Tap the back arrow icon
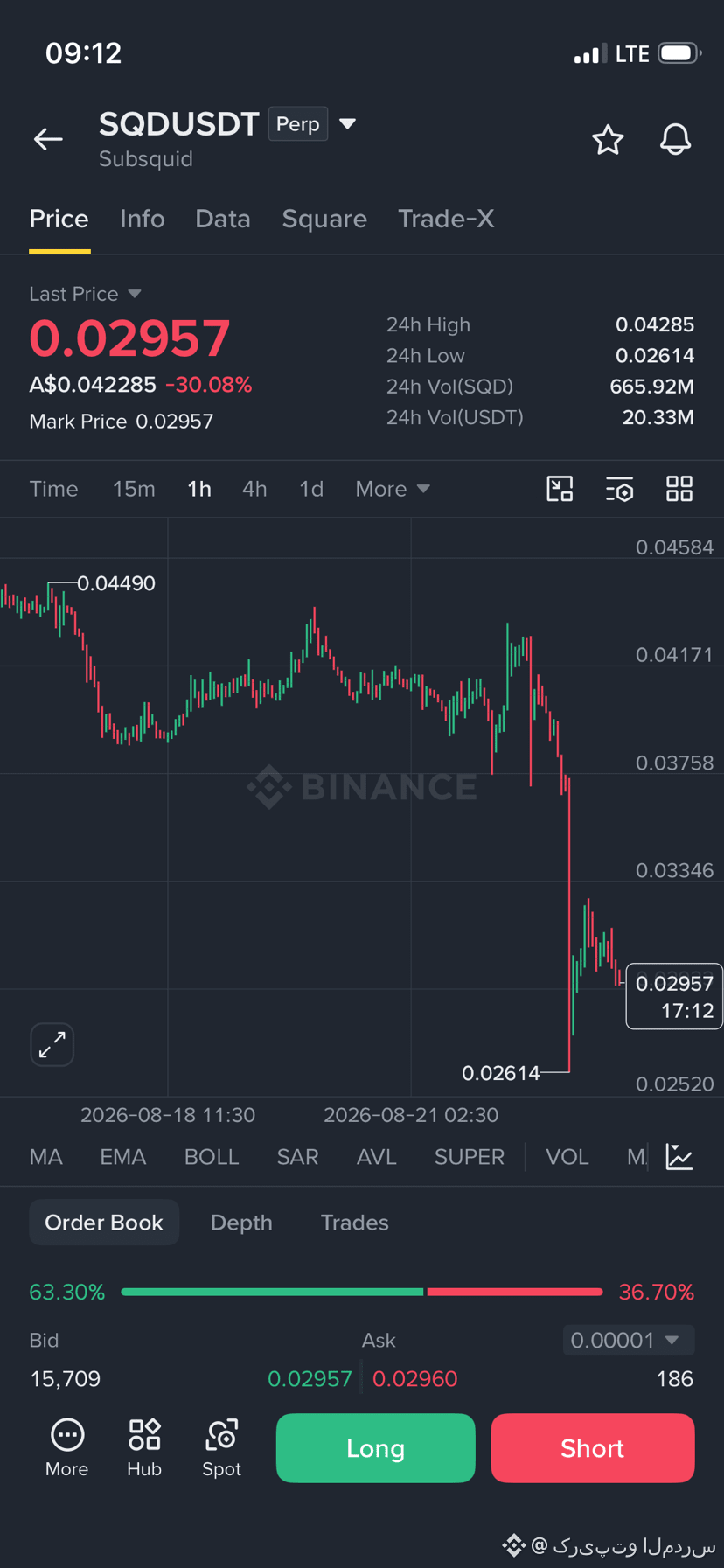The width and height of the screenshot is (724, 1568). tap(48, 138)
